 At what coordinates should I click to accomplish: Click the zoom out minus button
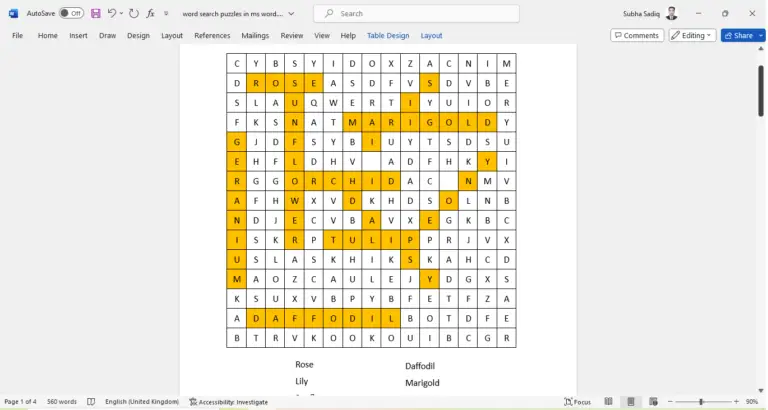(671, 402)
